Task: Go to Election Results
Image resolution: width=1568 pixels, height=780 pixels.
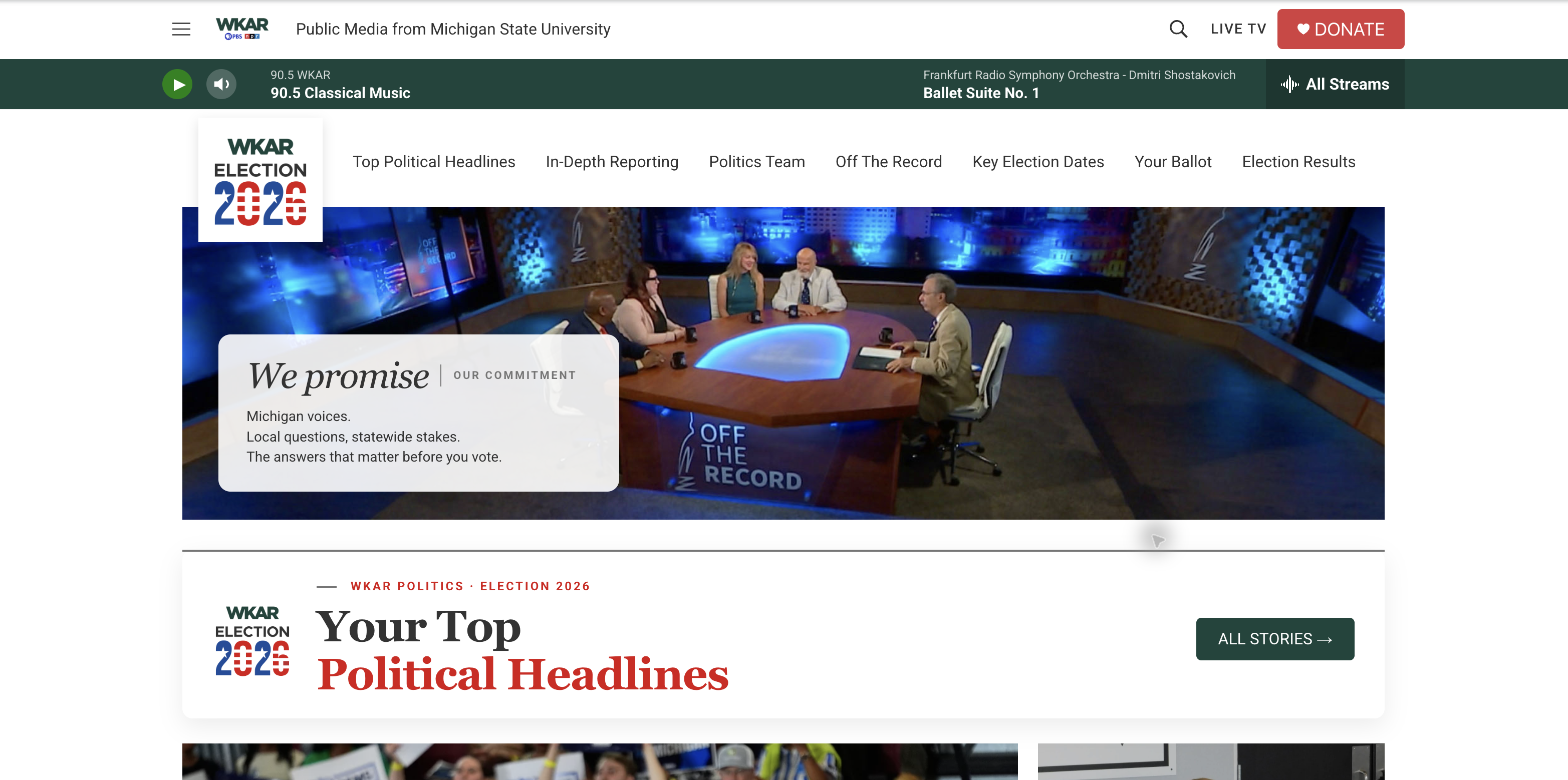Action: pos(1298,162)
